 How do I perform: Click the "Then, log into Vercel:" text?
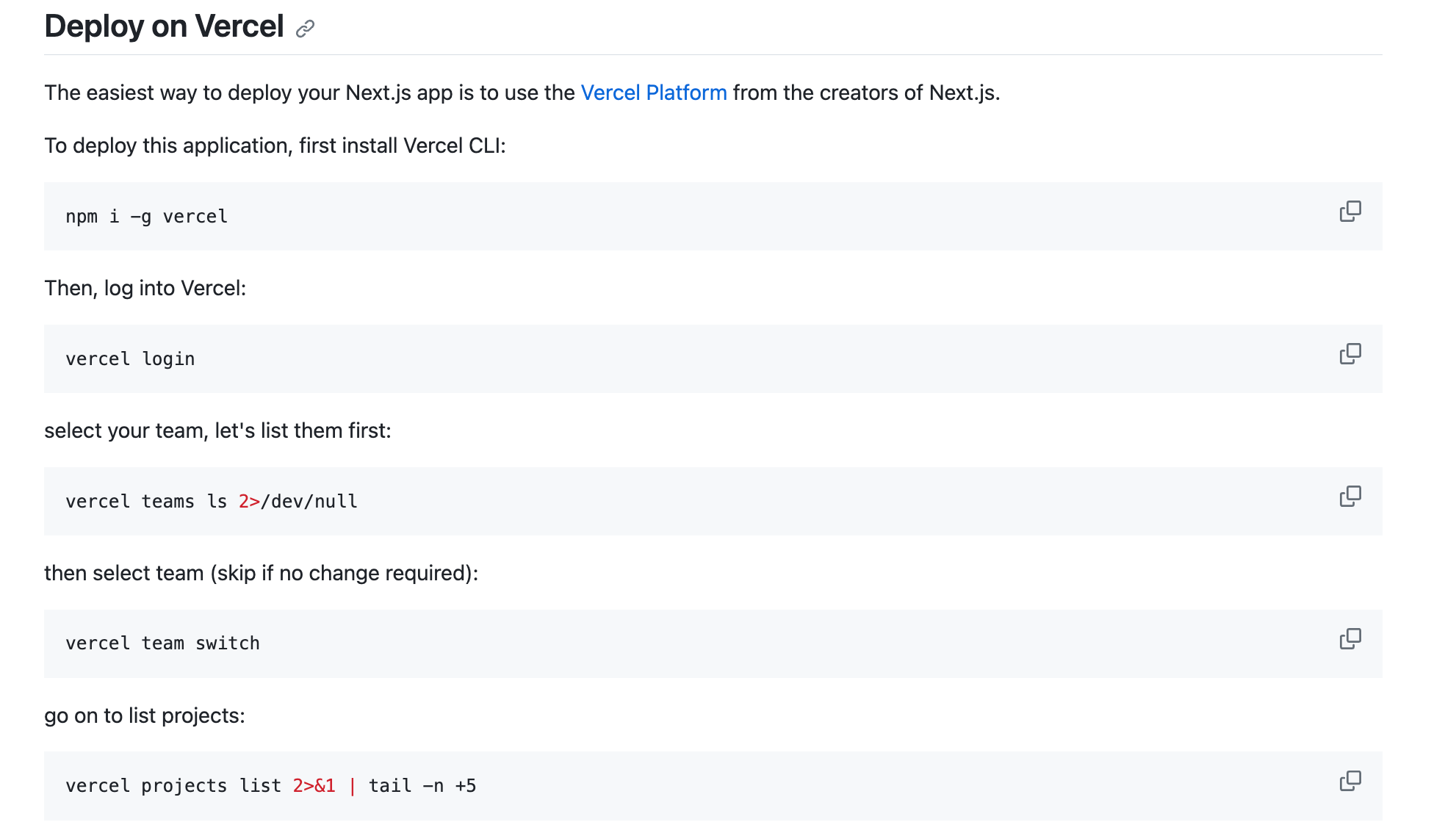[x=145, y=288]
